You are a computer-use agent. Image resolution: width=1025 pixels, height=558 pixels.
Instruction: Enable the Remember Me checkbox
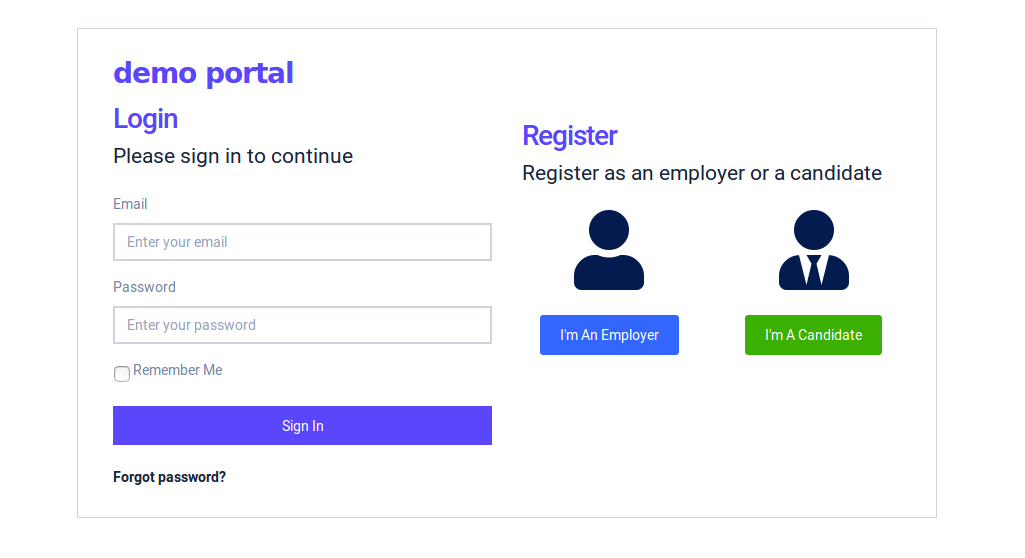pyautogui.click(x=122, y=374)
